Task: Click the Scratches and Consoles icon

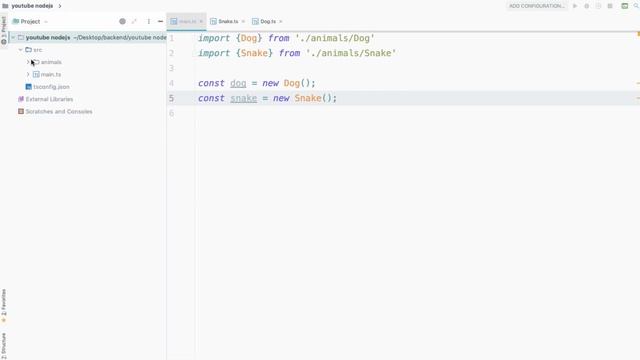Action: (21, 111)
